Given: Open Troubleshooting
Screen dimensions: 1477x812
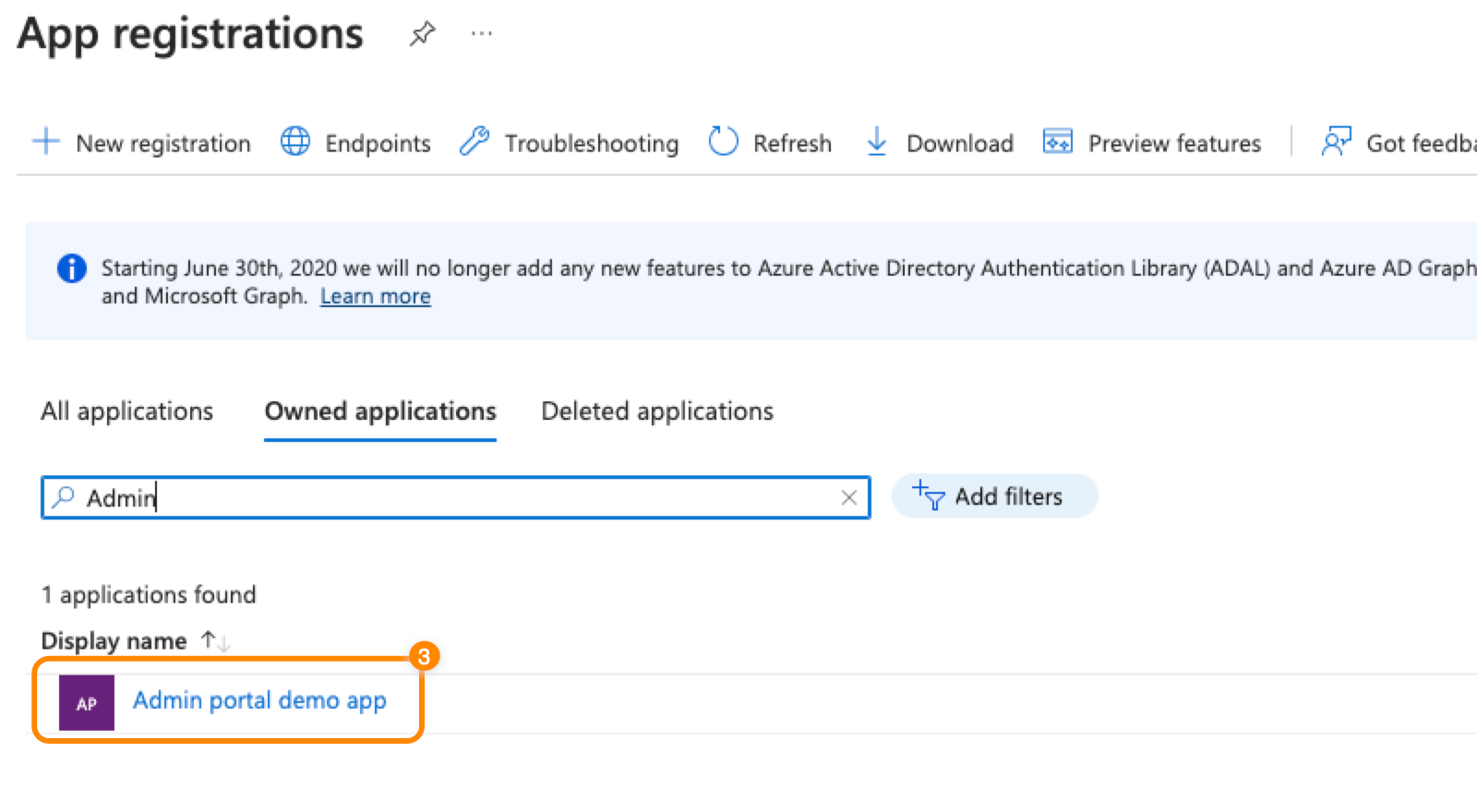Looking at the screenshot, I should click(569, 143).
